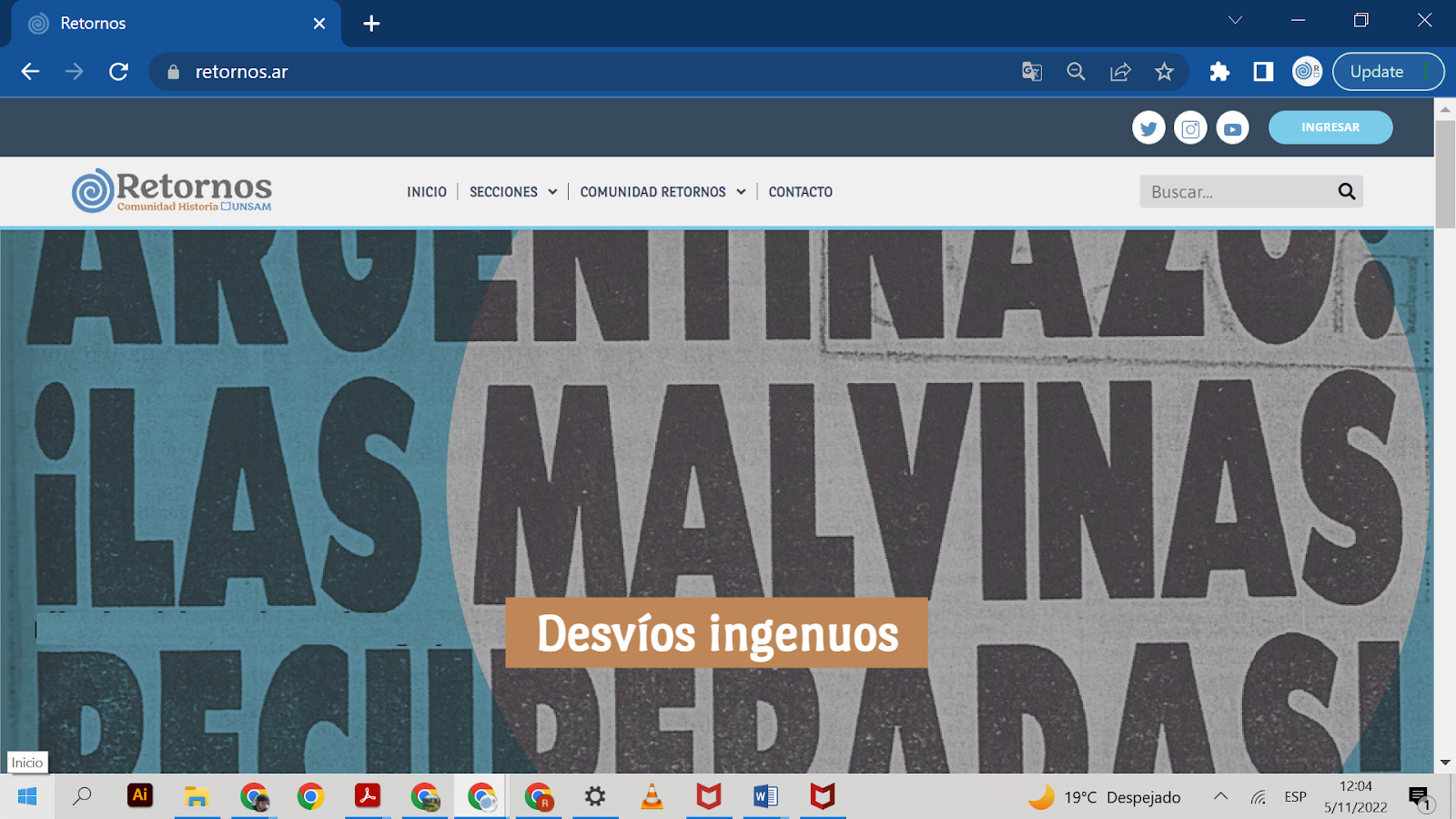Open the Chrome profile avatar
This screenshot has height=819, width=1456.
(x=1307, y=71)
